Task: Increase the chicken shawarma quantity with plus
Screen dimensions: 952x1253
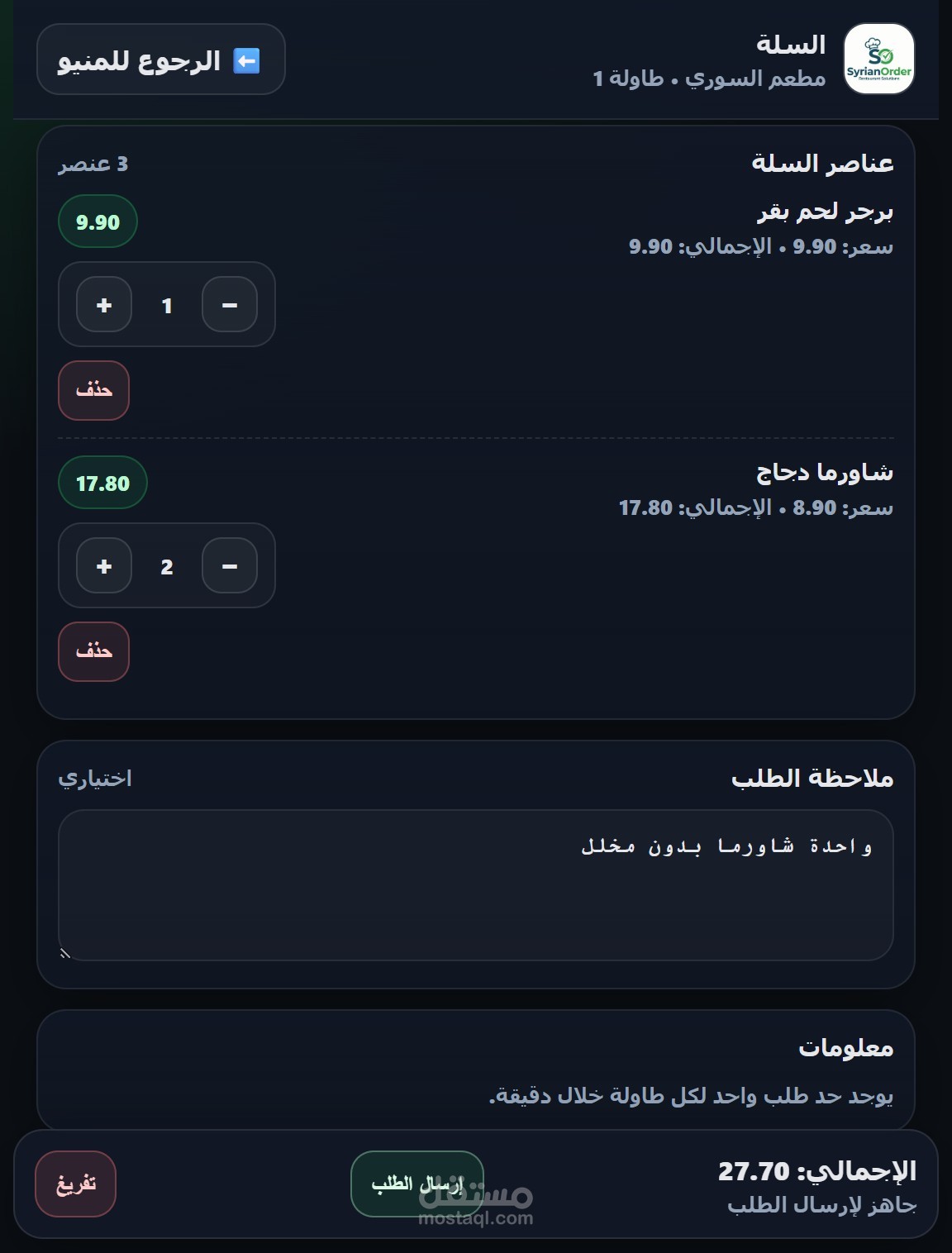Action: (104, 566)
